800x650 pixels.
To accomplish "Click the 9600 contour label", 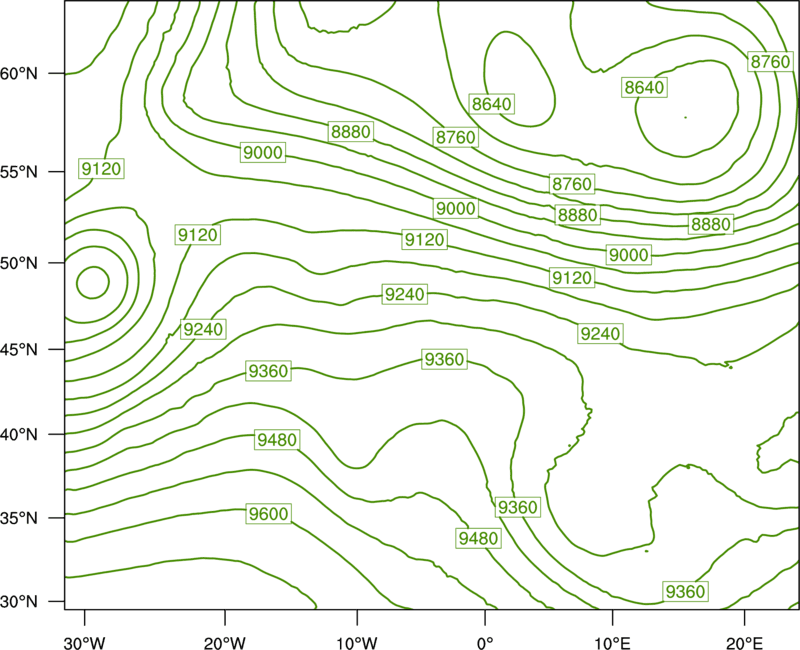I will [268, 513].
